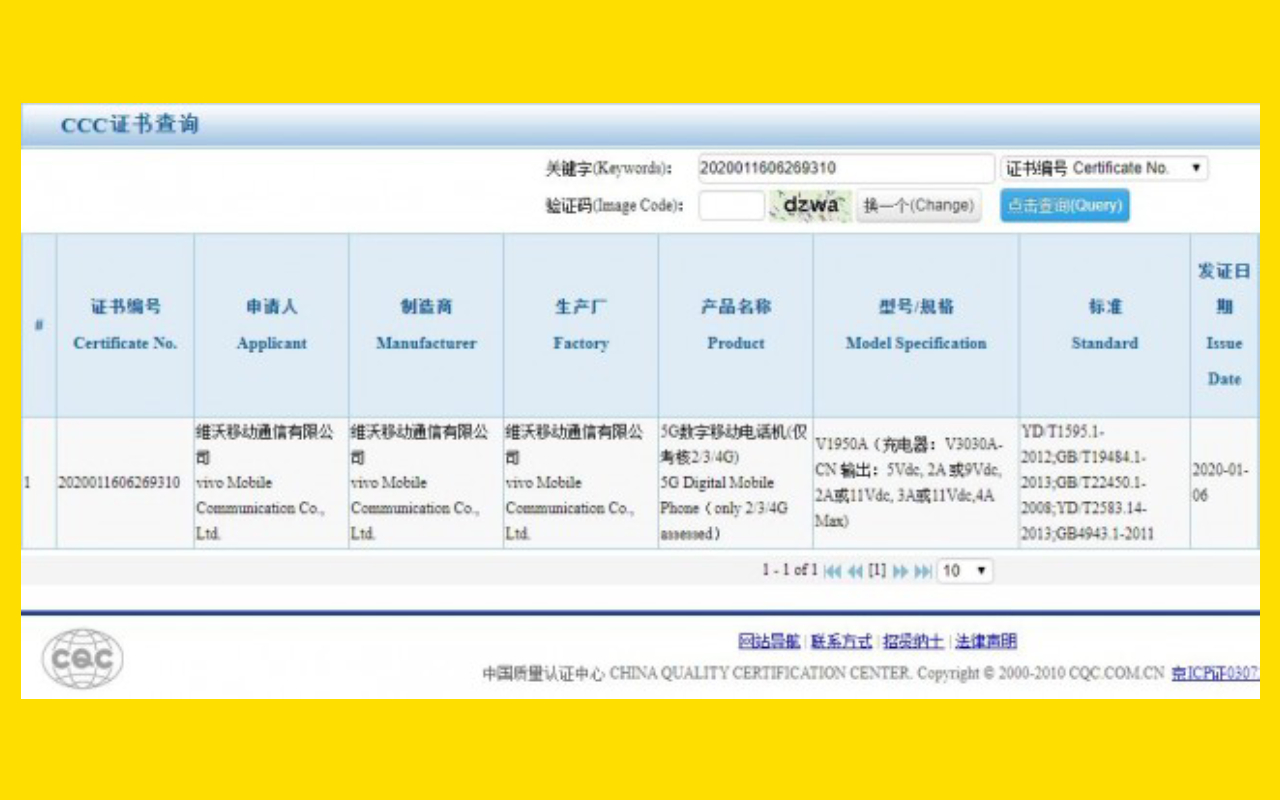
Task: Click the CHINA QUALITY CERTIFICATION CENTER copyright text
Action: click(x=825, y=673)
